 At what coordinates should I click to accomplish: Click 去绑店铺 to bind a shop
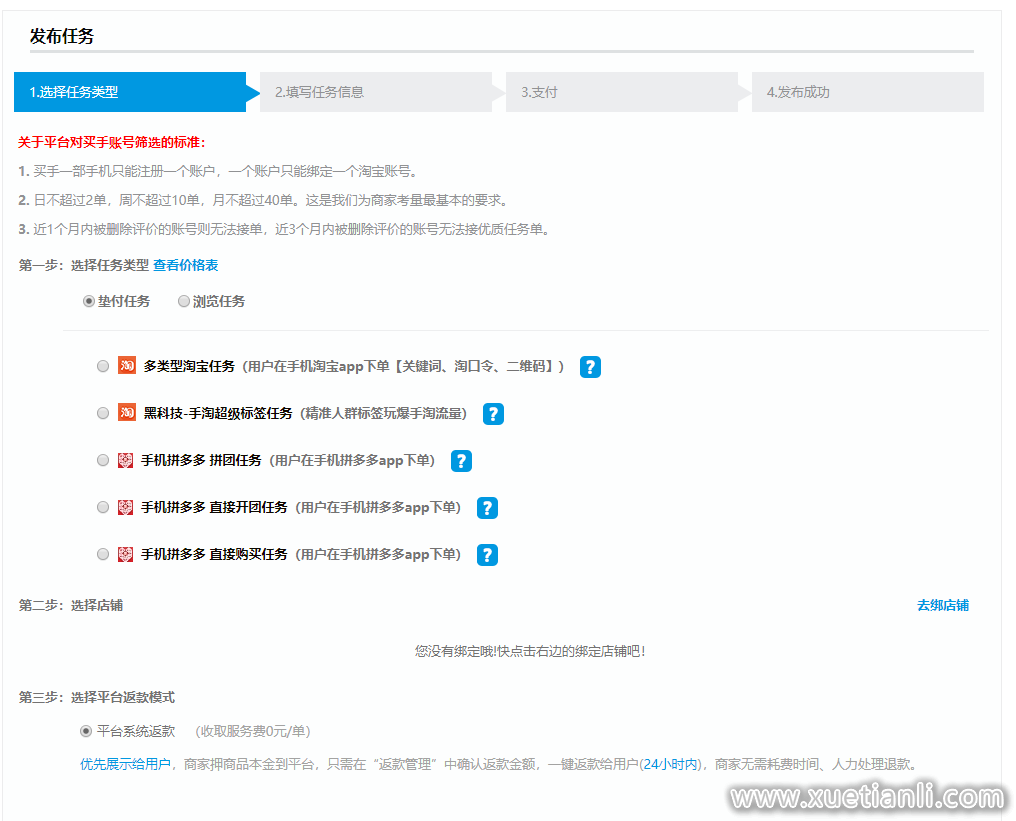coord(941,605)
